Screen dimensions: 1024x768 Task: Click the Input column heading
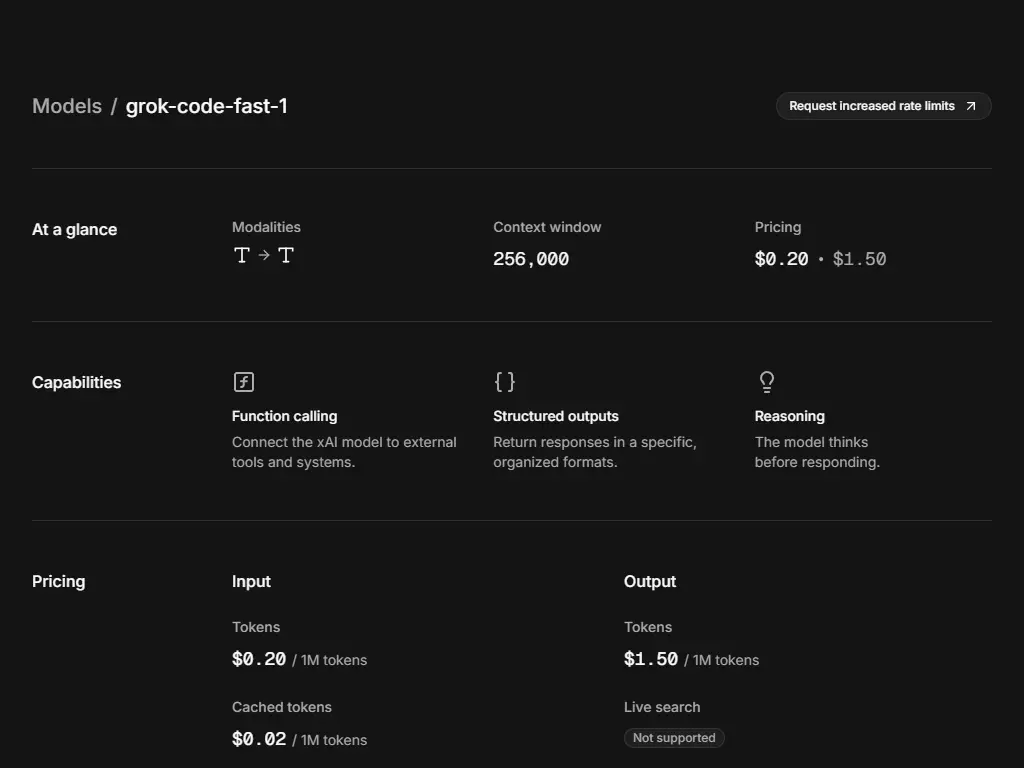[251, 581]
